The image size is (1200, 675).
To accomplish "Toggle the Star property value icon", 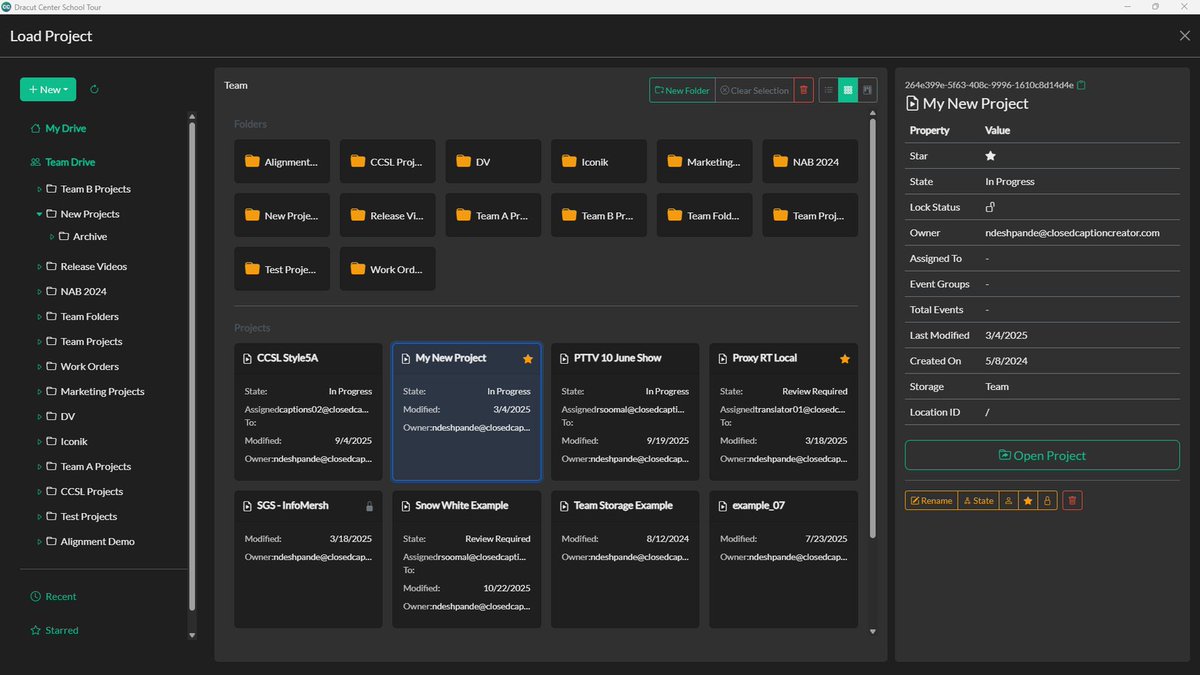I will 991,156.
